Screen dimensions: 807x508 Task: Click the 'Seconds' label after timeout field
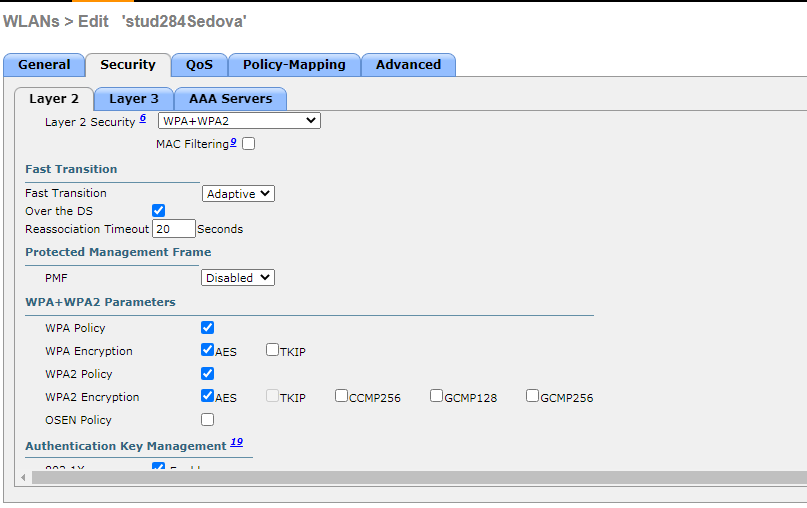tap(220, 229)
